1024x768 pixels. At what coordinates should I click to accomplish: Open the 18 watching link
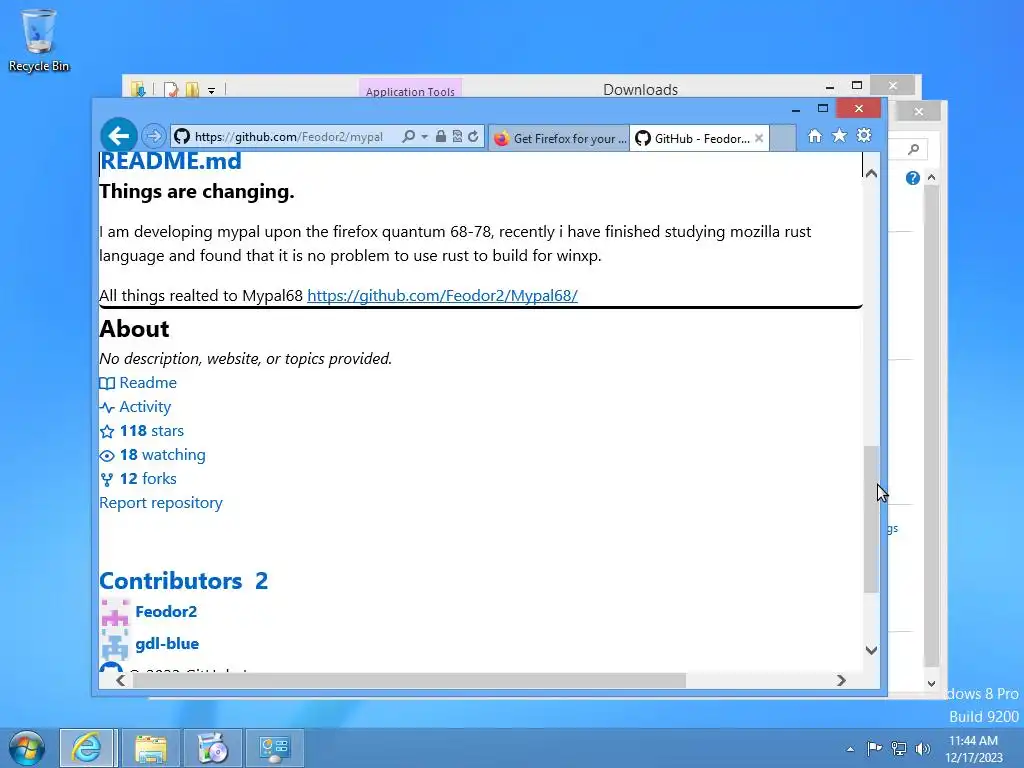coord(163,455)
